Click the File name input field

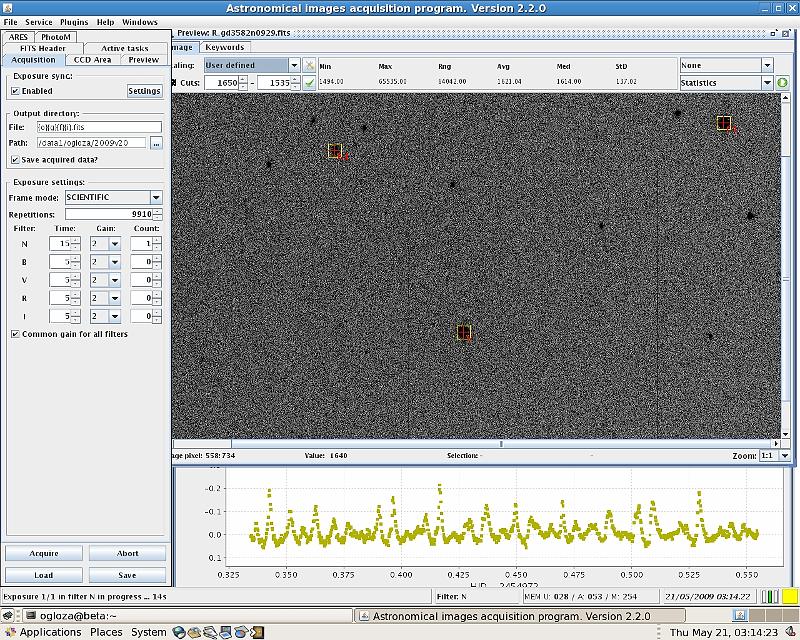click(x=98, y=127)
